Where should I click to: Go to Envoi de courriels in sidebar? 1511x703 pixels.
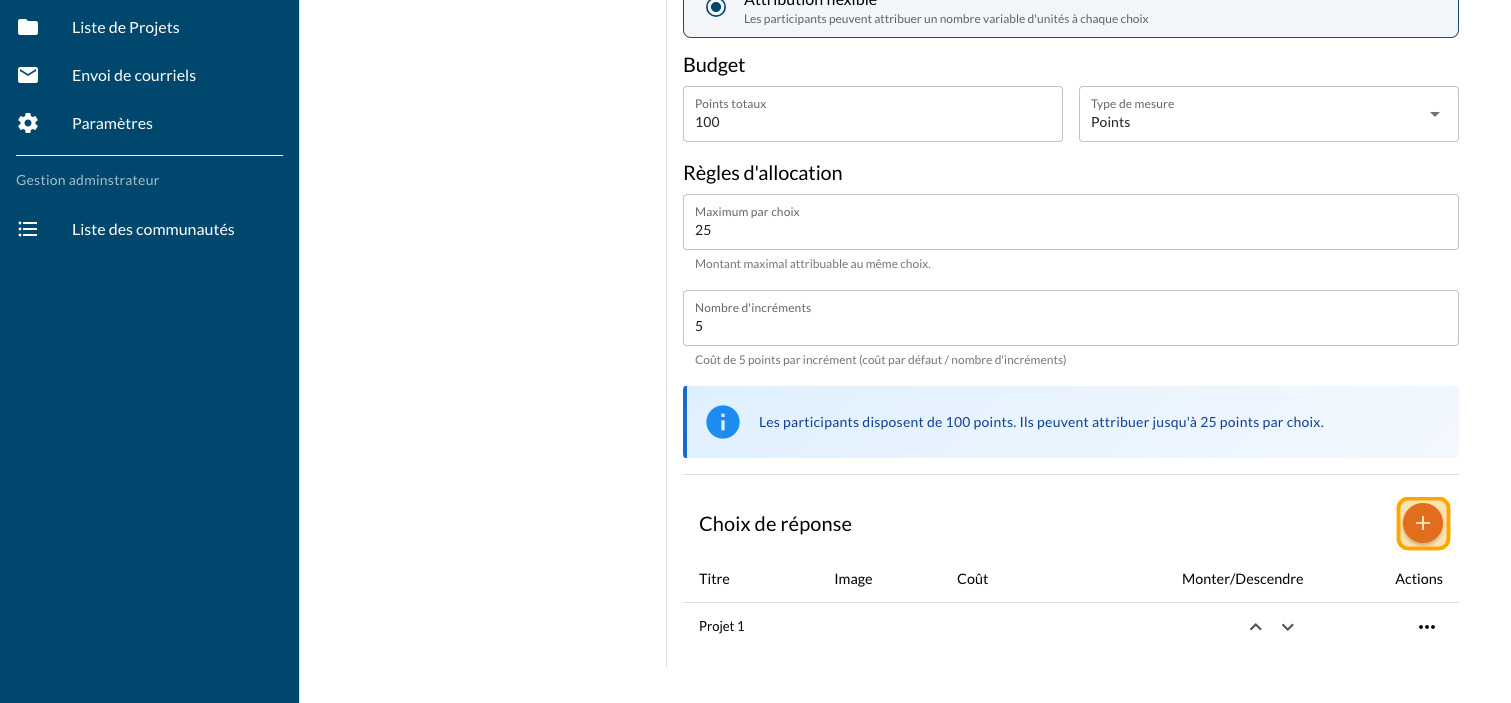pyautogui.click(x=134, y=75)
